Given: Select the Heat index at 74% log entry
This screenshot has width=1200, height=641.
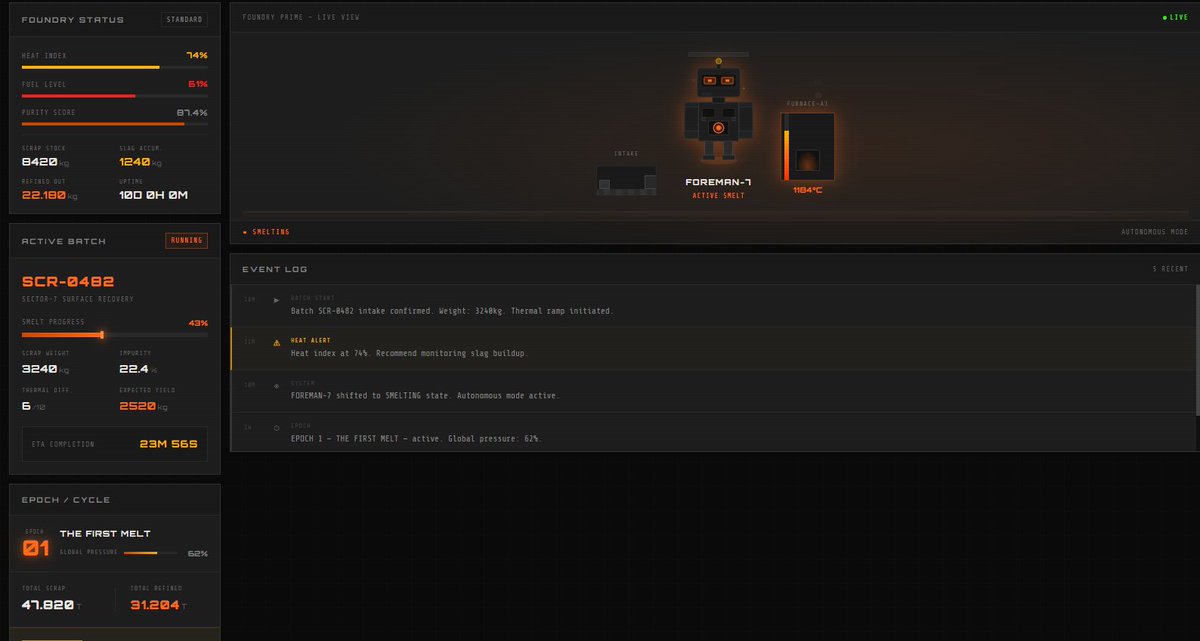Looking at the screenshot, I should point(712,348).
